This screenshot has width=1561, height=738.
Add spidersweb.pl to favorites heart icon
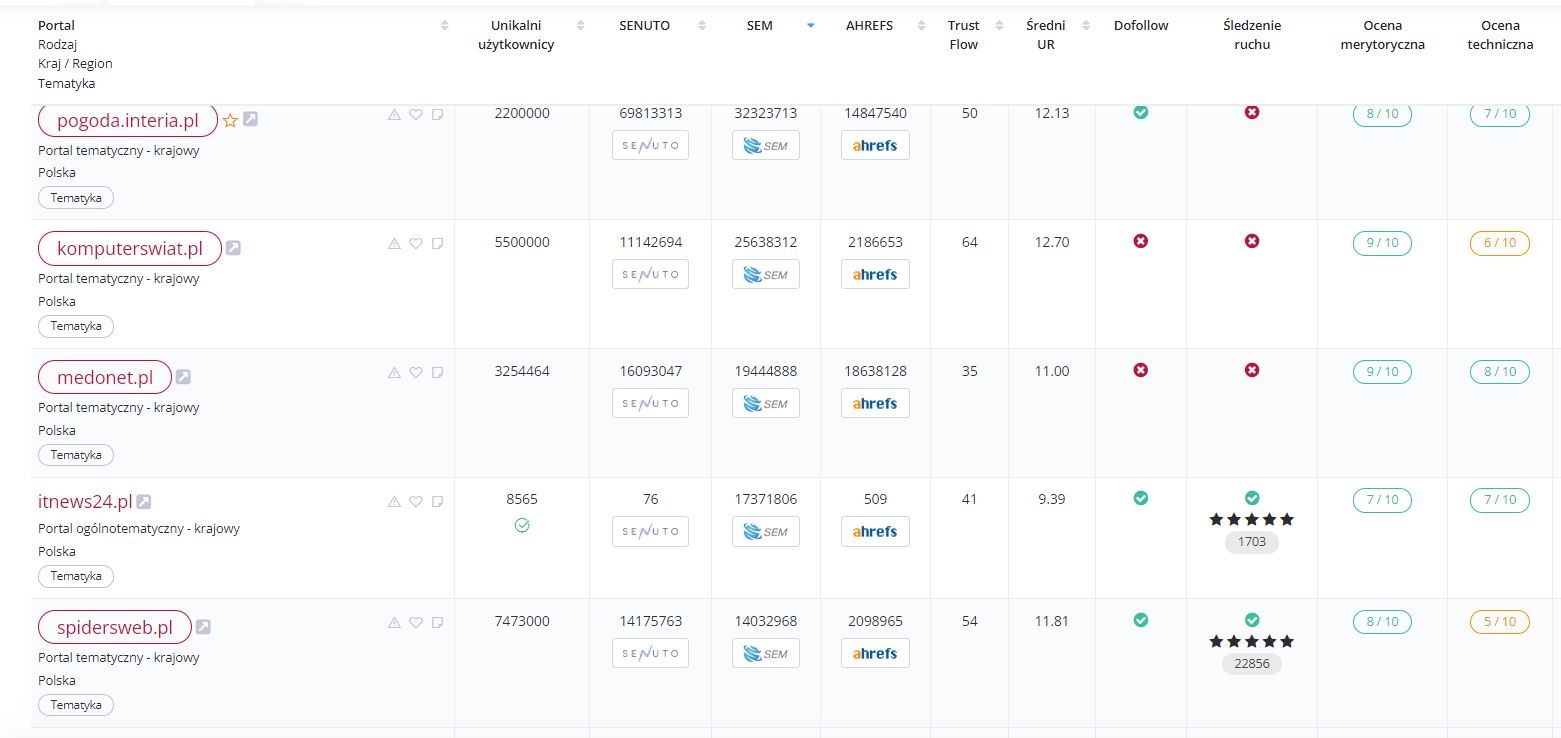pos(416,622)
